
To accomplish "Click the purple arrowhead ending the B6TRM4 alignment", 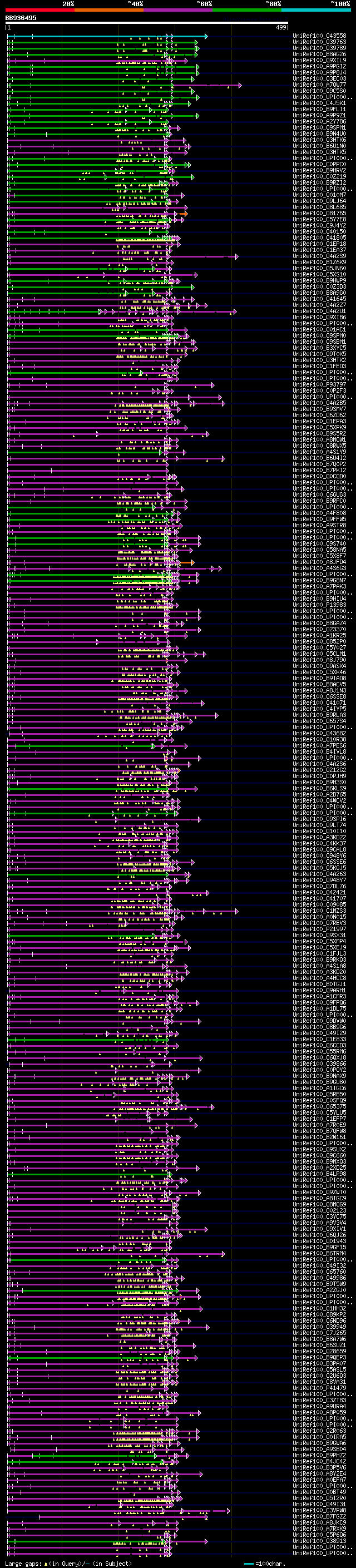I will [x=222, y=1254].
